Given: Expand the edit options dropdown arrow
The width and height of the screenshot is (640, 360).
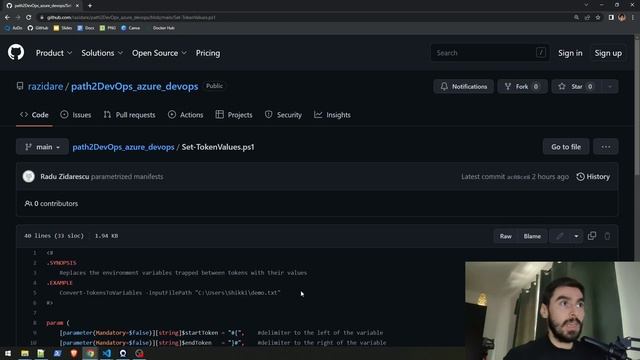Looking at the screenshot, I should pyautogui.click(x=576, y=236).
